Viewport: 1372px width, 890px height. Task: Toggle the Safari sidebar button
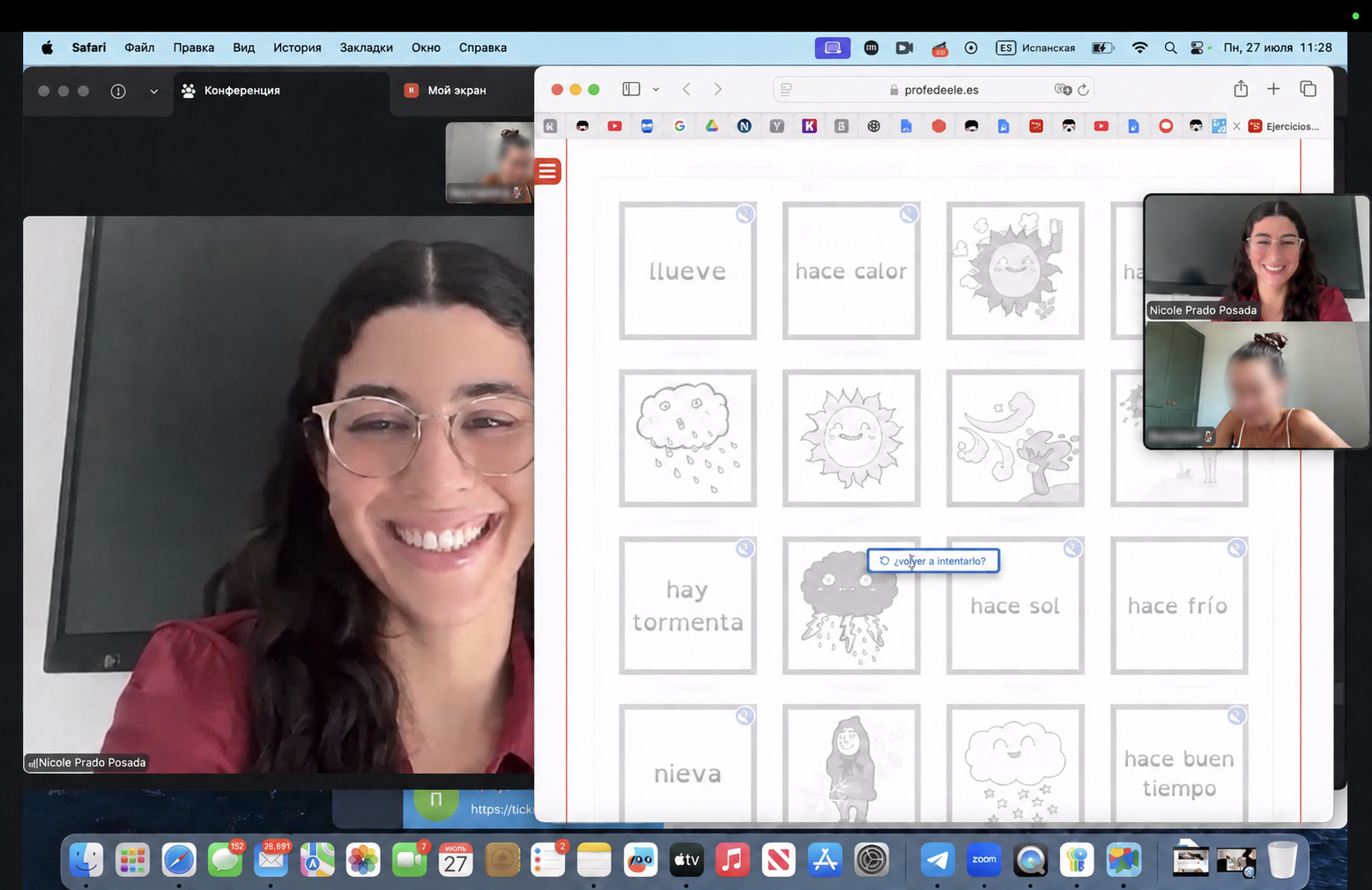coord(631,89)
